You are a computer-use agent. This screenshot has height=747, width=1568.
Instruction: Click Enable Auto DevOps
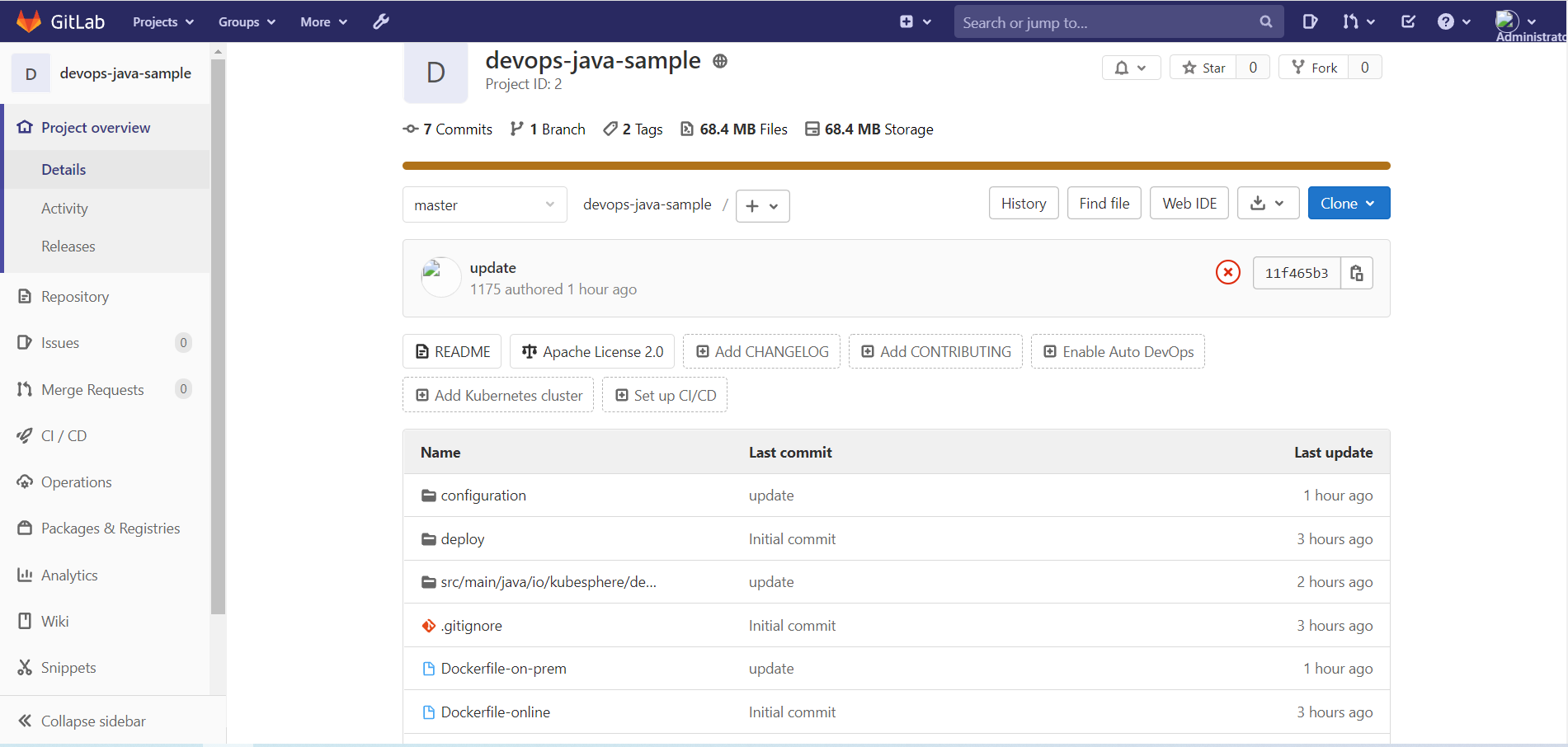pos(1118,352)
